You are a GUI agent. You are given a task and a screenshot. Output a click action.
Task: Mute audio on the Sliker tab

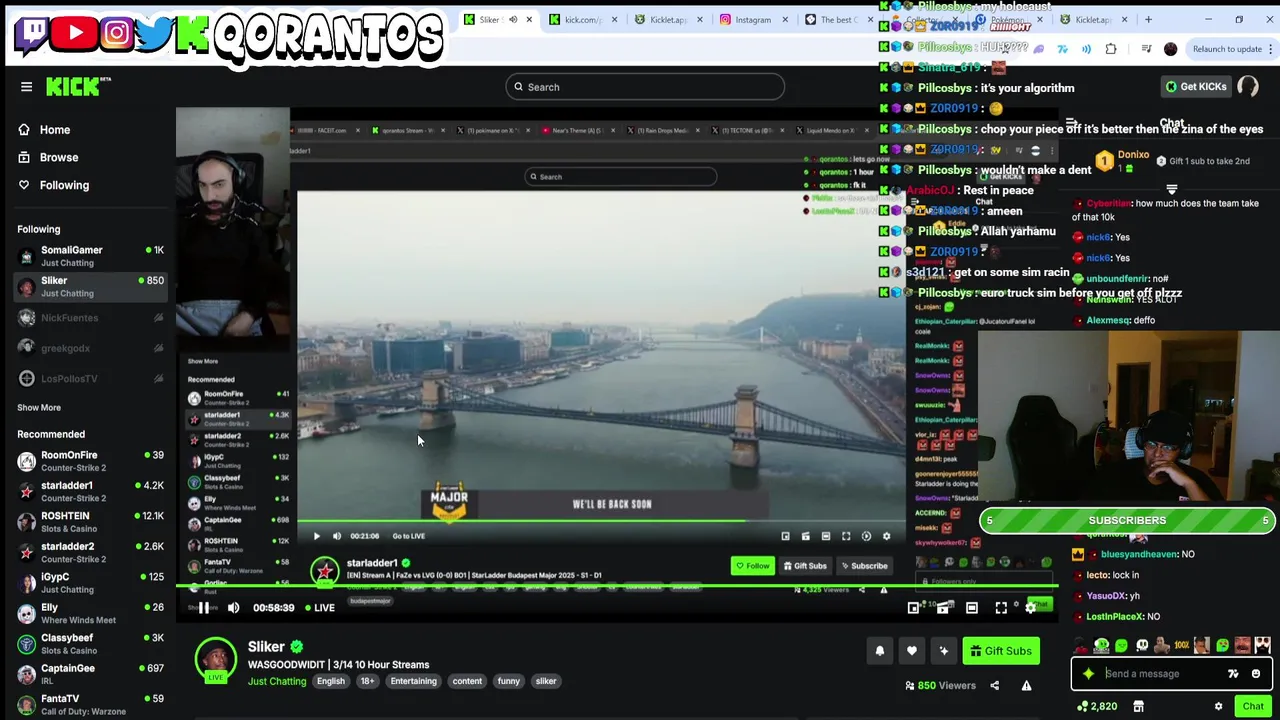pos(513,19)
